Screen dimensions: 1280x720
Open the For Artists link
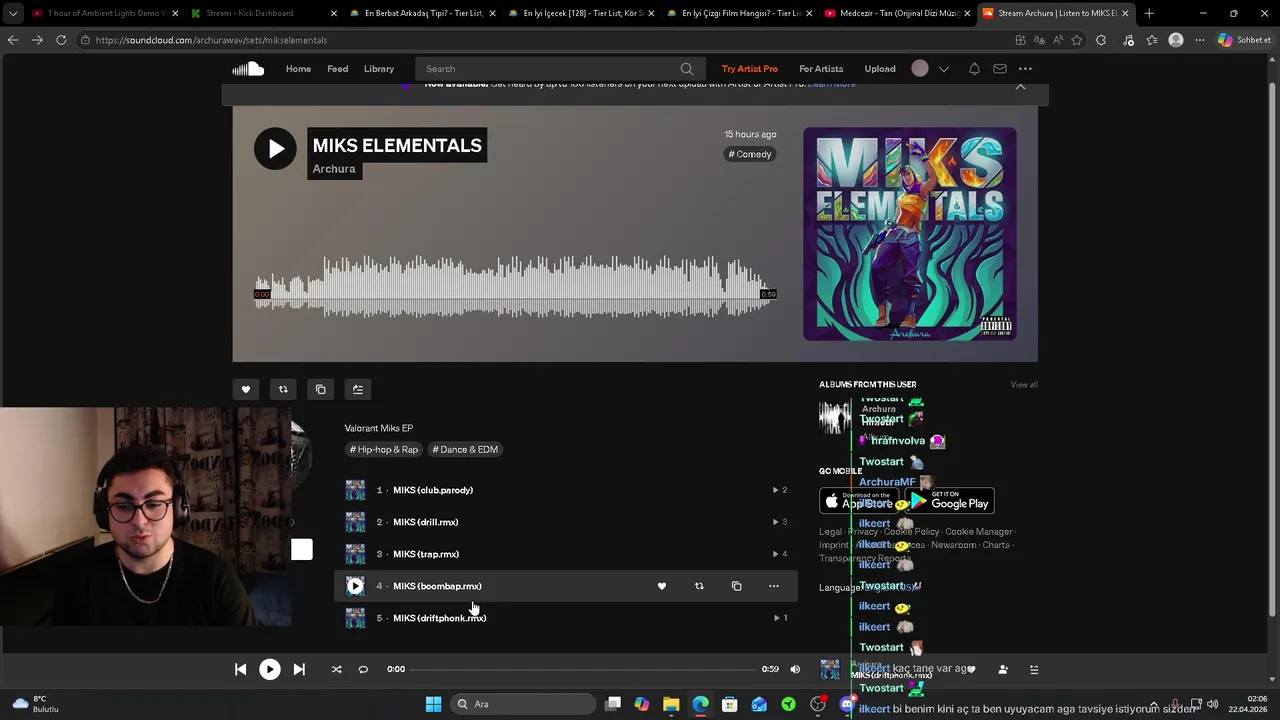pyautogui.click(x=821, y=69)
